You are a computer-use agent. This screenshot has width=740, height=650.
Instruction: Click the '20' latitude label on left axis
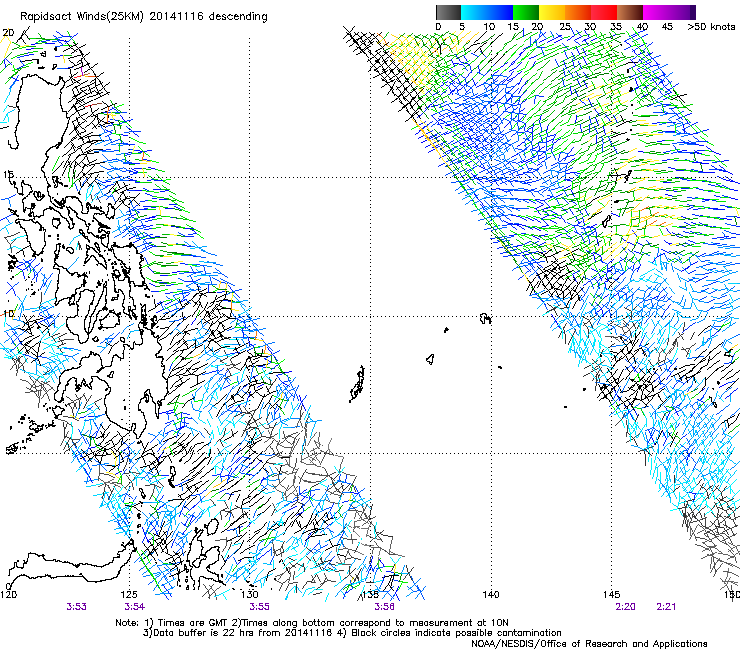coord(8,33)
